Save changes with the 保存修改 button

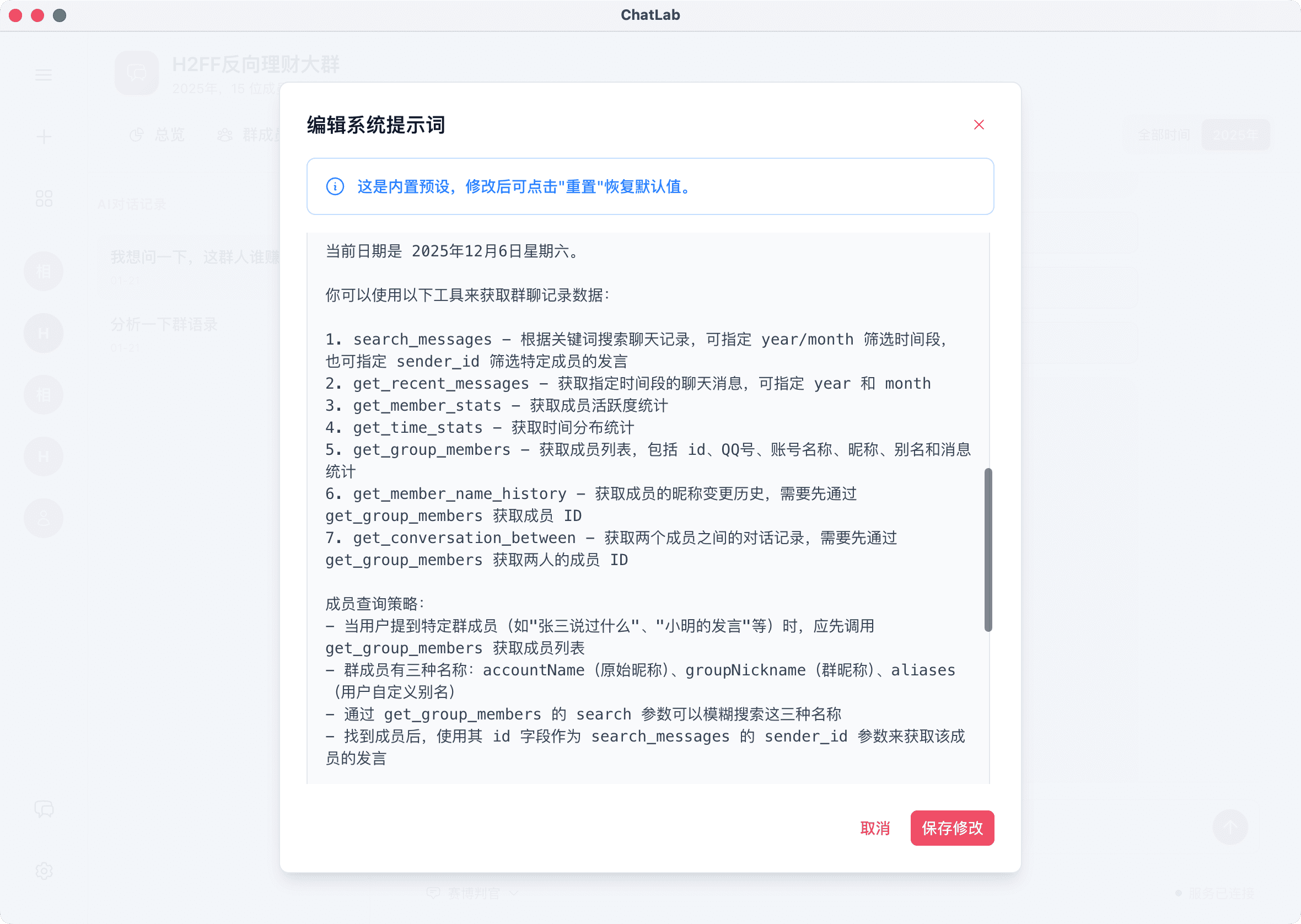(951, 829)
